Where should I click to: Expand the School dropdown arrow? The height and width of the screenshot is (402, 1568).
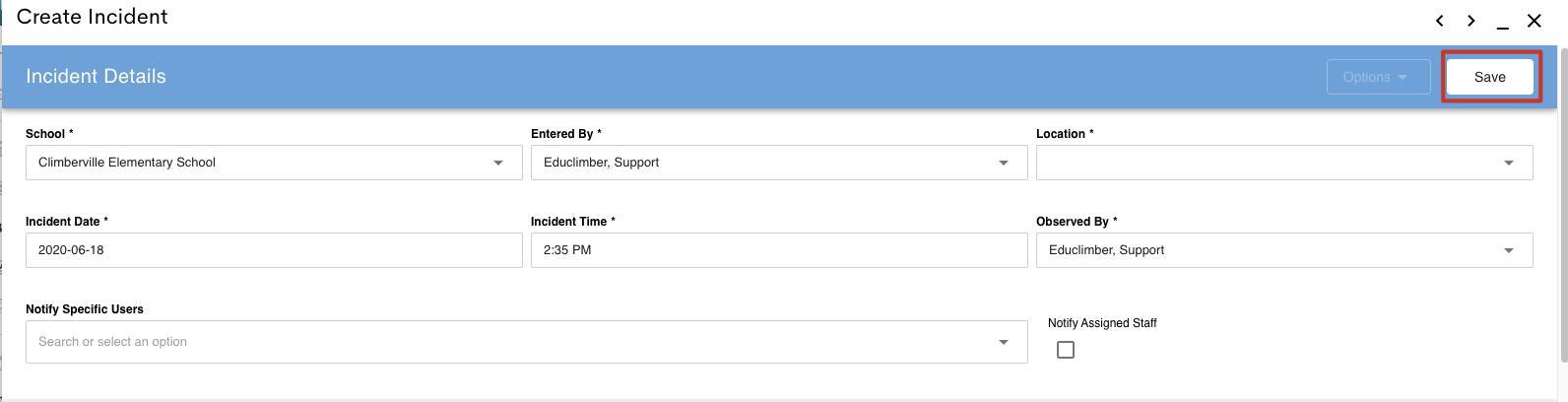pyautogui.click(x=498, y=163)
